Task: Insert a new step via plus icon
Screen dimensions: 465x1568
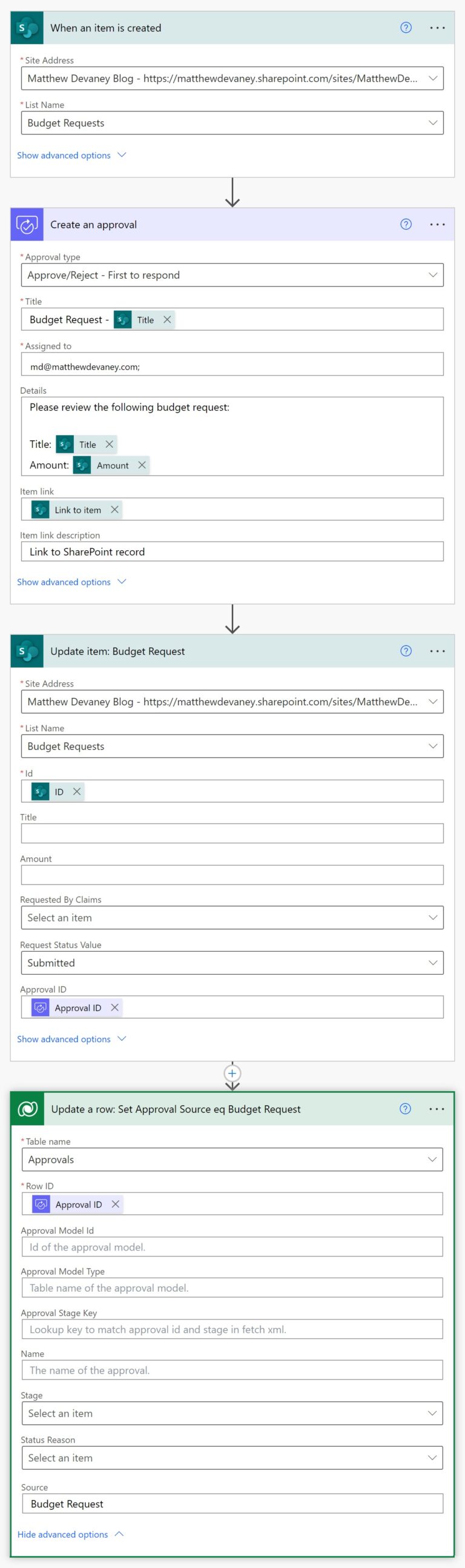Action: (232, 1073)
